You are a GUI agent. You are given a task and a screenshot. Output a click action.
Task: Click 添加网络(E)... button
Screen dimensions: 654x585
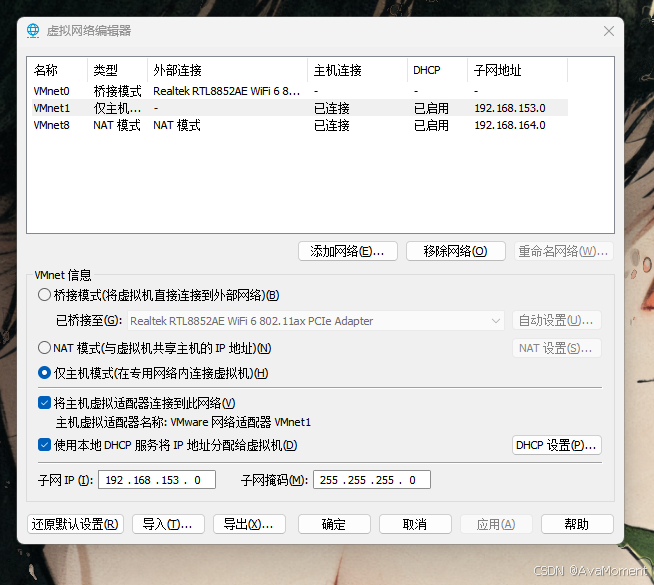pos(348,251)
